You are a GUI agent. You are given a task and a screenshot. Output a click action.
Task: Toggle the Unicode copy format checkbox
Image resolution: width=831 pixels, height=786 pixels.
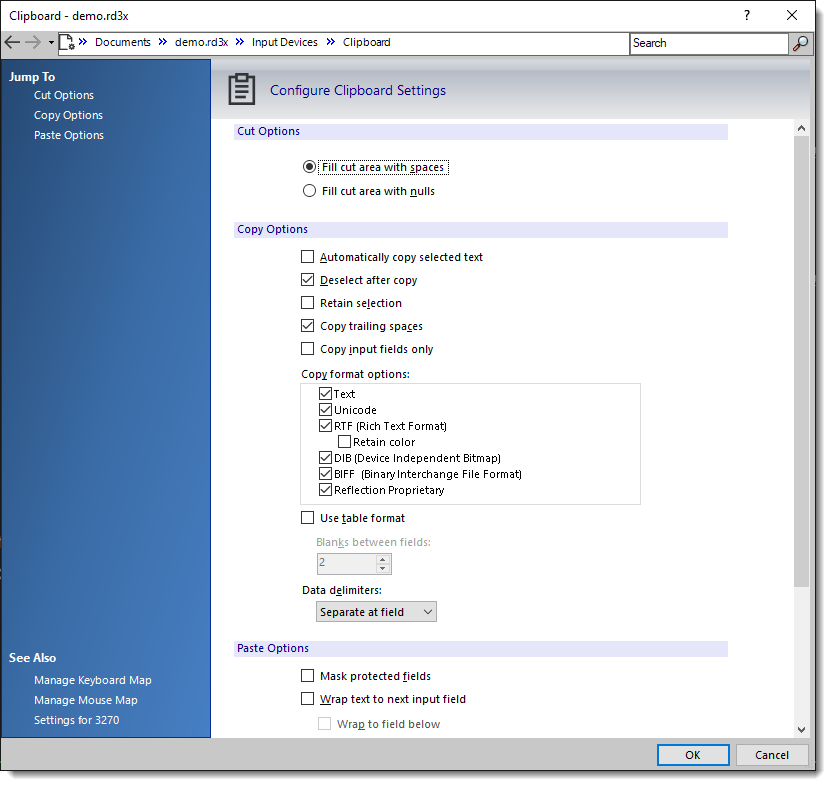tap(325, 410)
